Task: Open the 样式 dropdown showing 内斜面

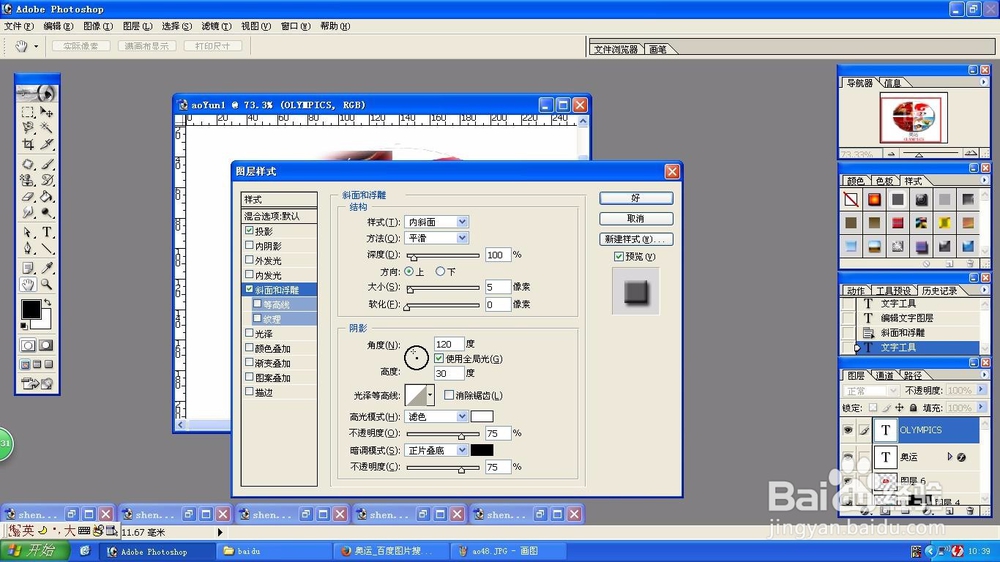Action: pyautogui.click(x=462, y=221)
